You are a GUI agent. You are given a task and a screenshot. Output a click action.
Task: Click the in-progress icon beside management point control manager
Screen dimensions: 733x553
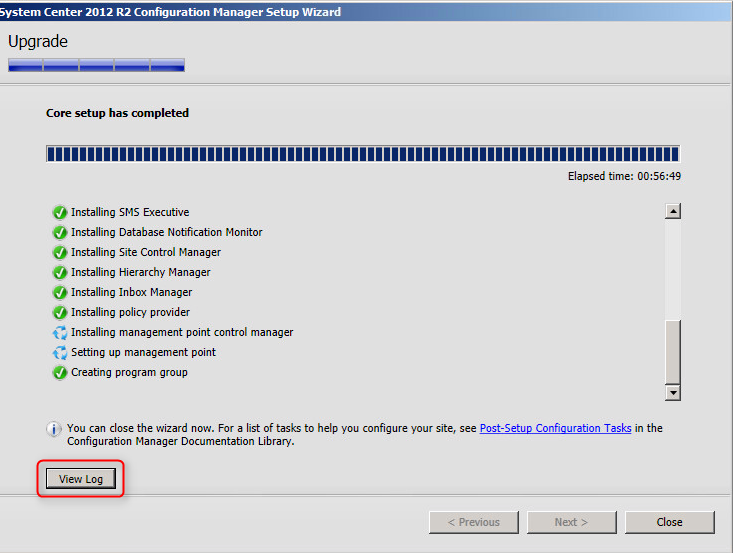[x=60, y=332]
